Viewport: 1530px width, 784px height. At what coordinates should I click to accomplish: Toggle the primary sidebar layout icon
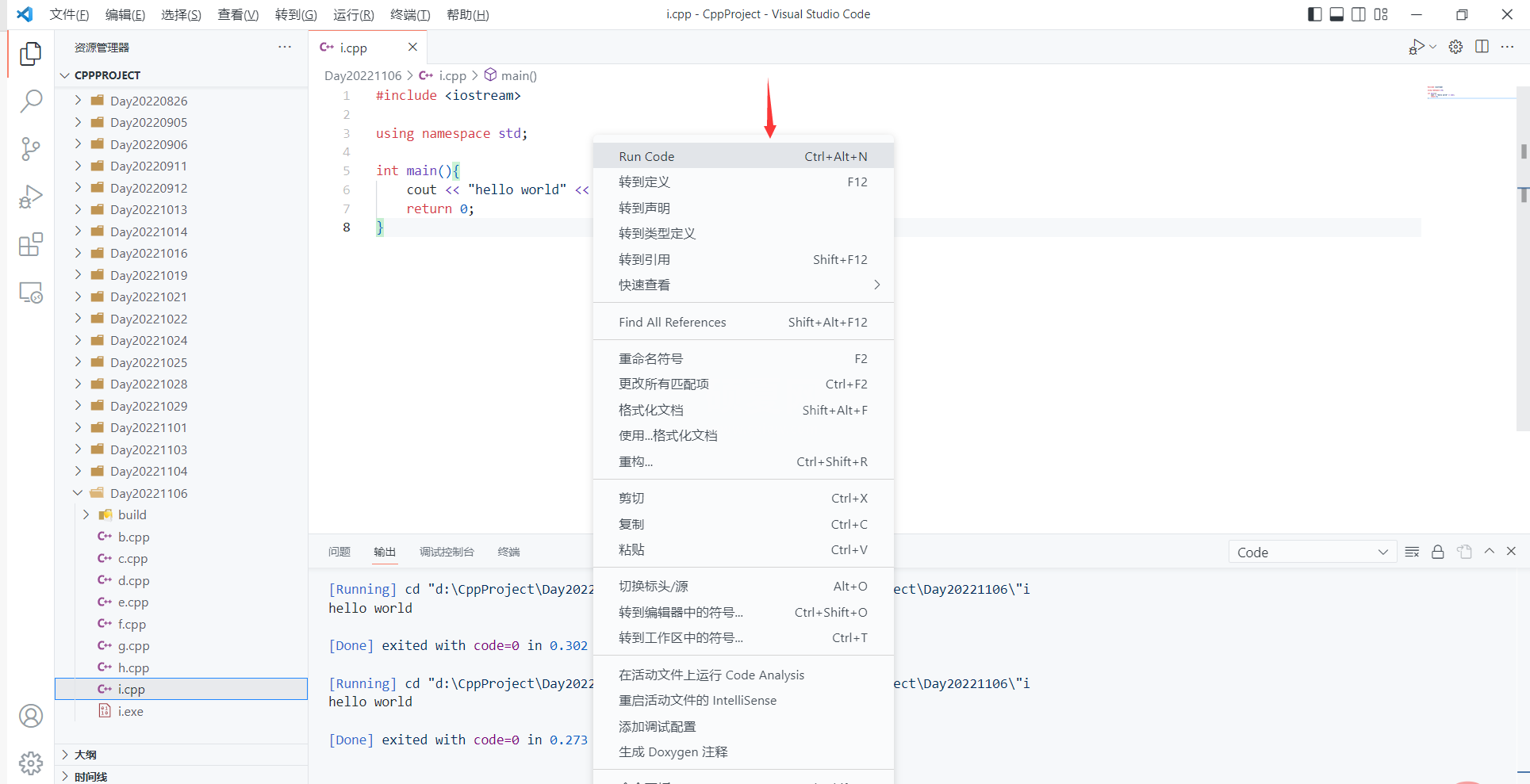click(1314, 14)
